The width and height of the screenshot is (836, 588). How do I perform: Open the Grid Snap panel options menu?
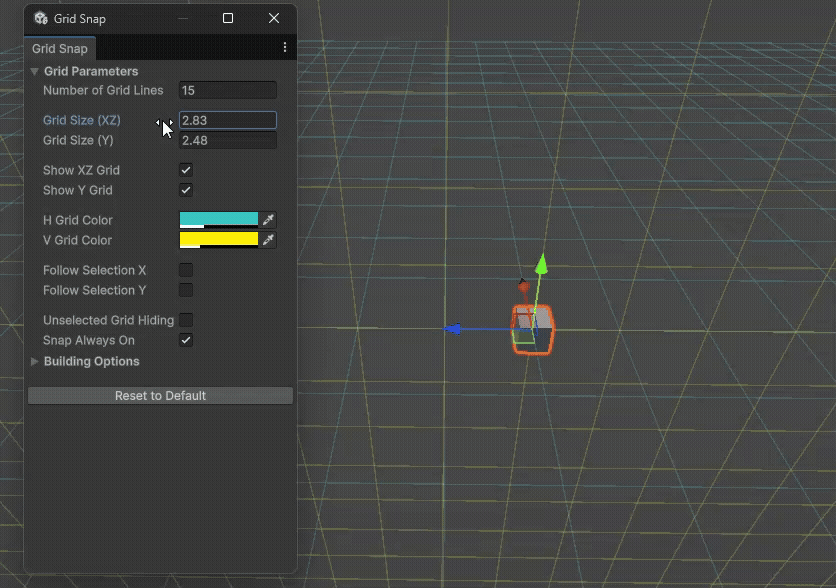(x=285, y=47)
